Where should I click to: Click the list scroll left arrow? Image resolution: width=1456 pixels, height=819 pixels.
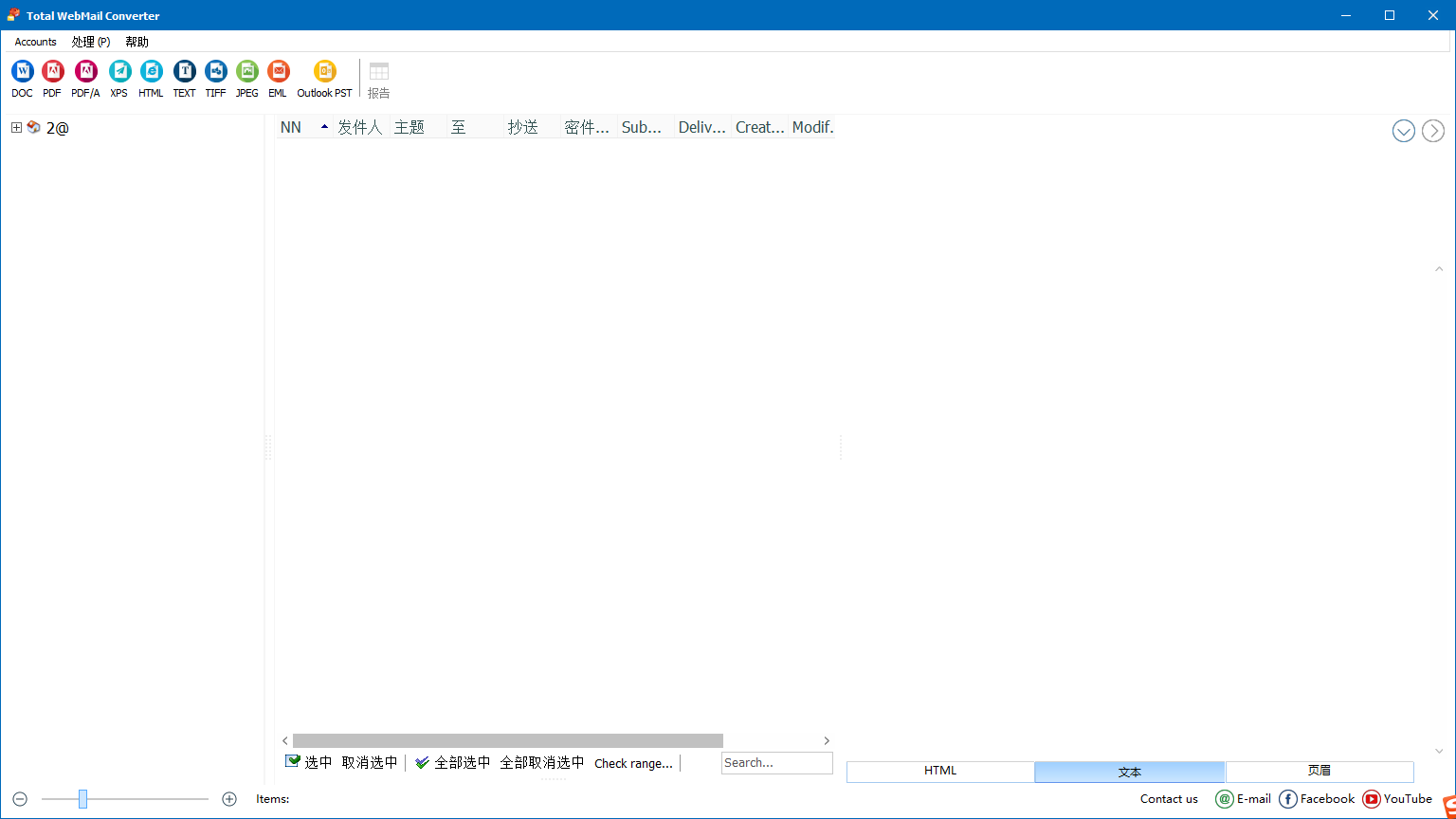(x=285, y=740)
